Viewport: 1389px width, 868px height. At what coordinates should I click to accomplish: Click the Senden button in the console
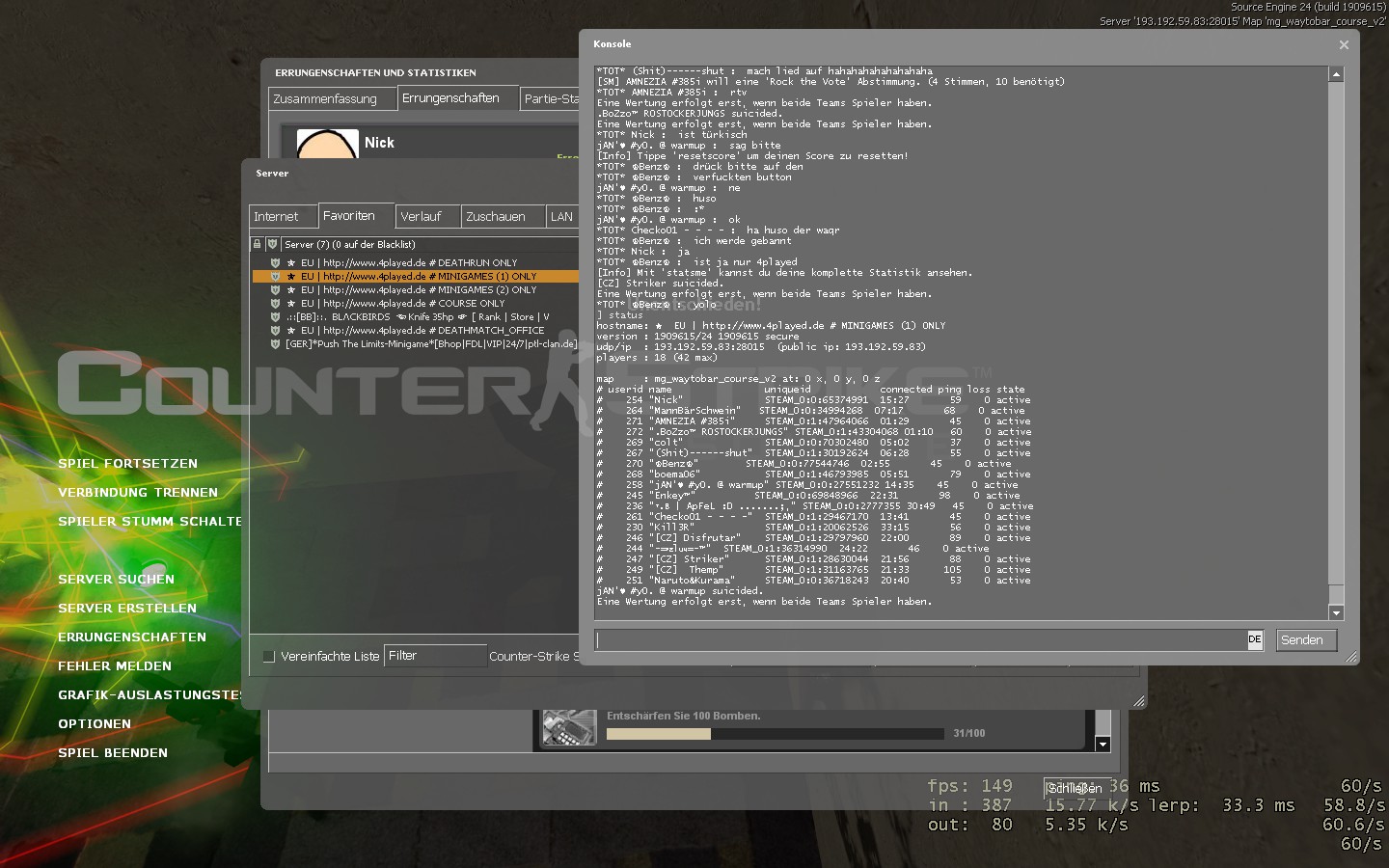pos(1306,639)
